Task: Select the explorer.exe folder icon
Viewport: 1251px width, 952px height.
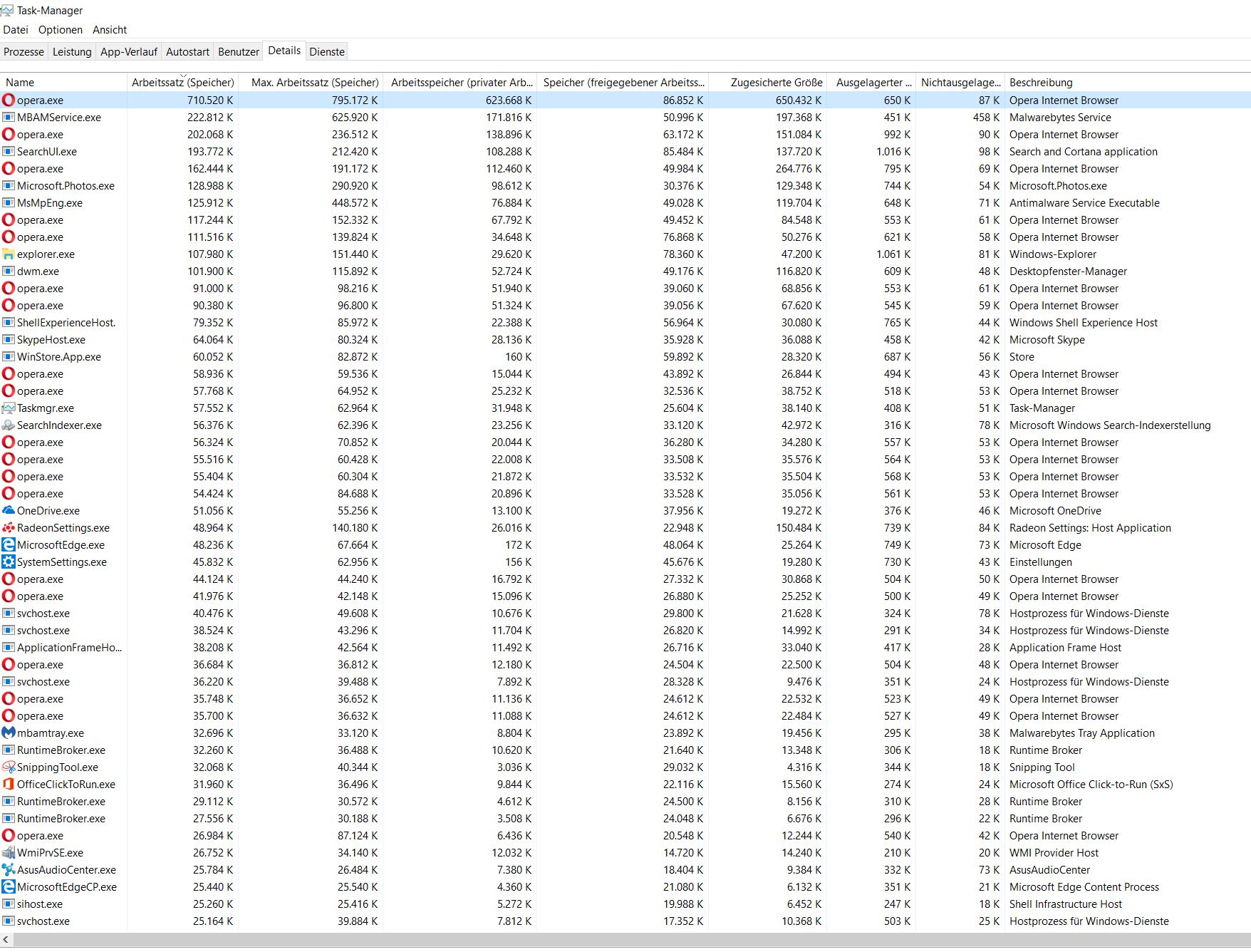Action: pos(9,254)
